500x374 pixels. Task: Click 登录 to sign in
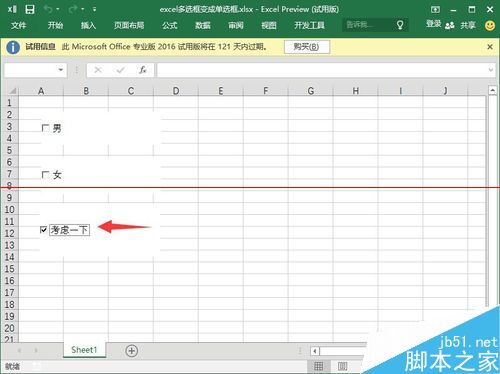[433, 24]
